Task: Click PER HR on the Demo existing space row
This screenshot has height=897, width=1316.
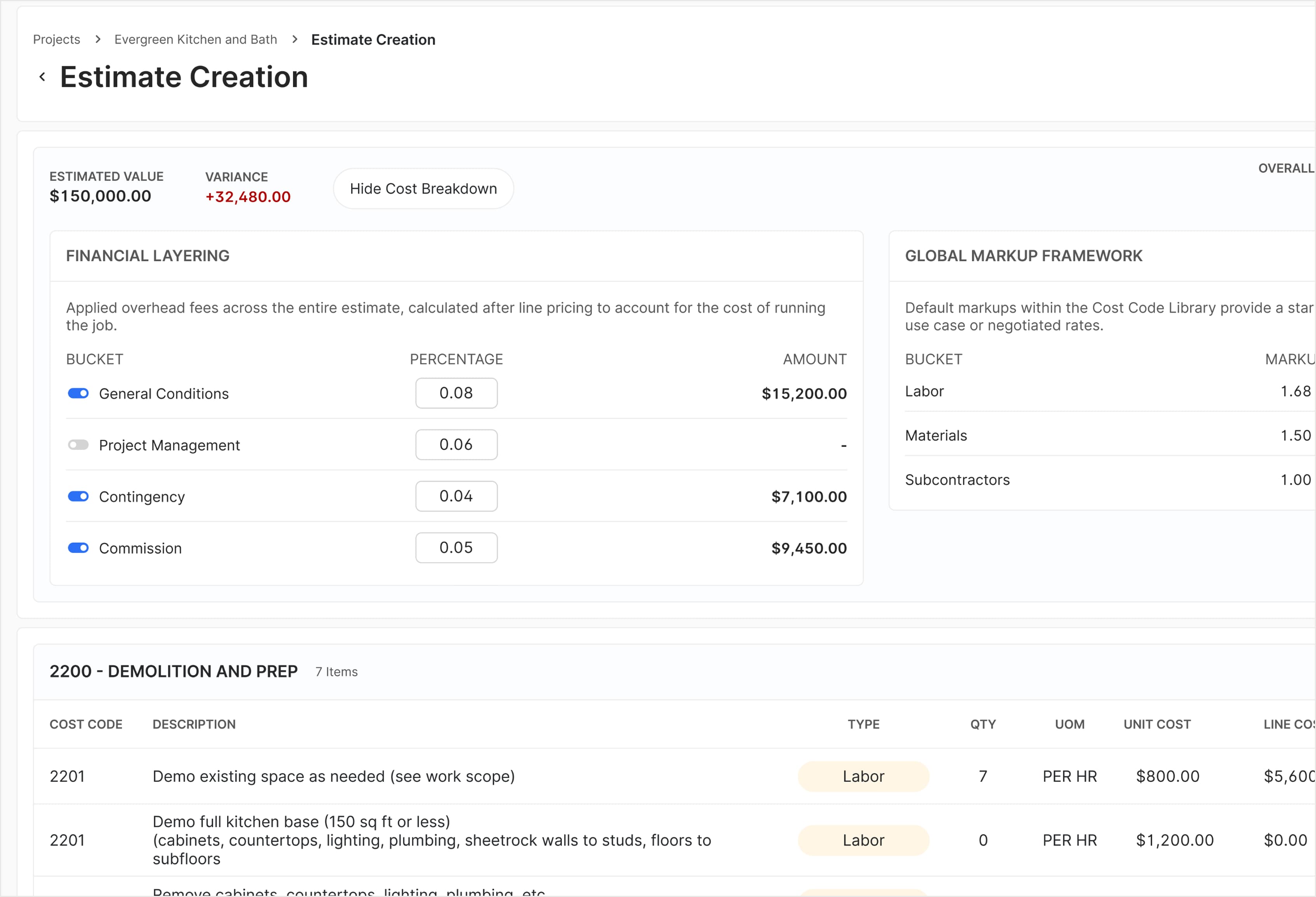Action: click(x=1070, y=776)
